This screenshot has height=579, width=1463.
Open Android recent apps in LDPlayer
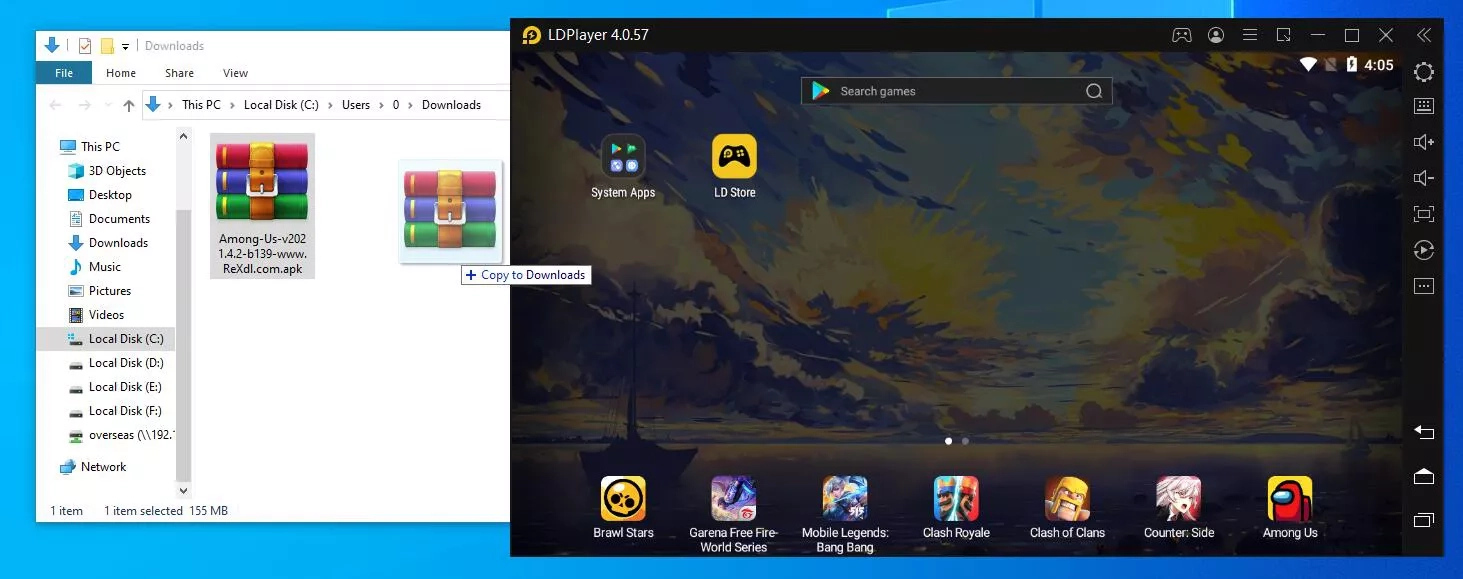click(x=1424, y=520)
